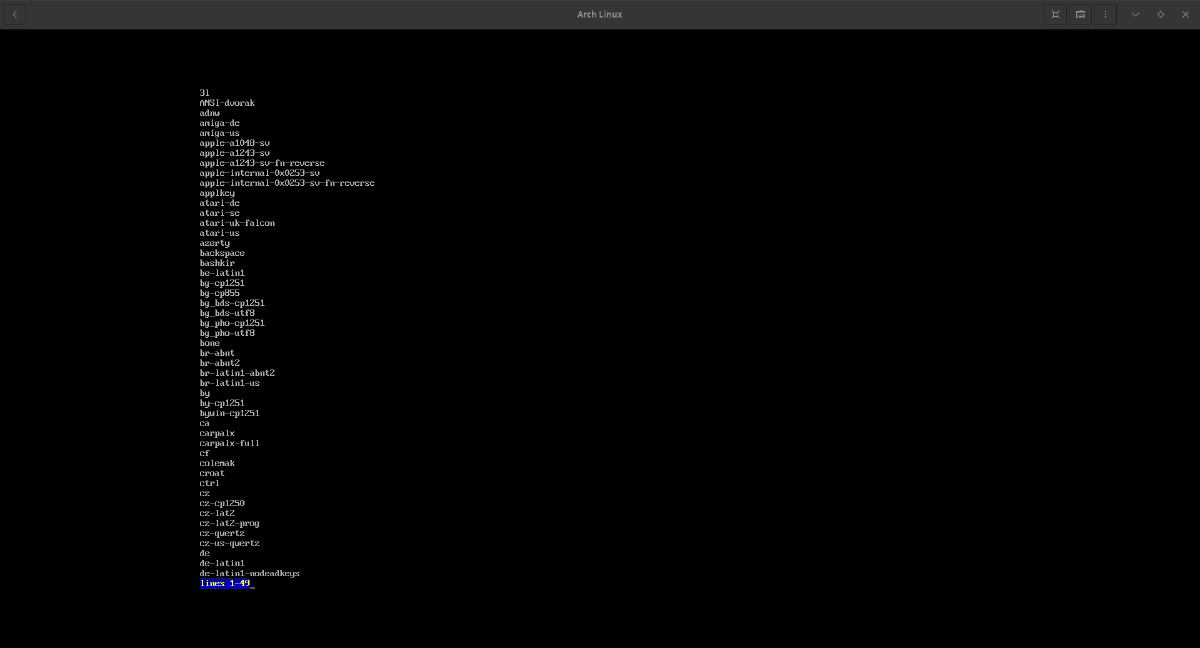Go back using the header back arrow
Screen dimensions: 1200x648
click(15, 14)
